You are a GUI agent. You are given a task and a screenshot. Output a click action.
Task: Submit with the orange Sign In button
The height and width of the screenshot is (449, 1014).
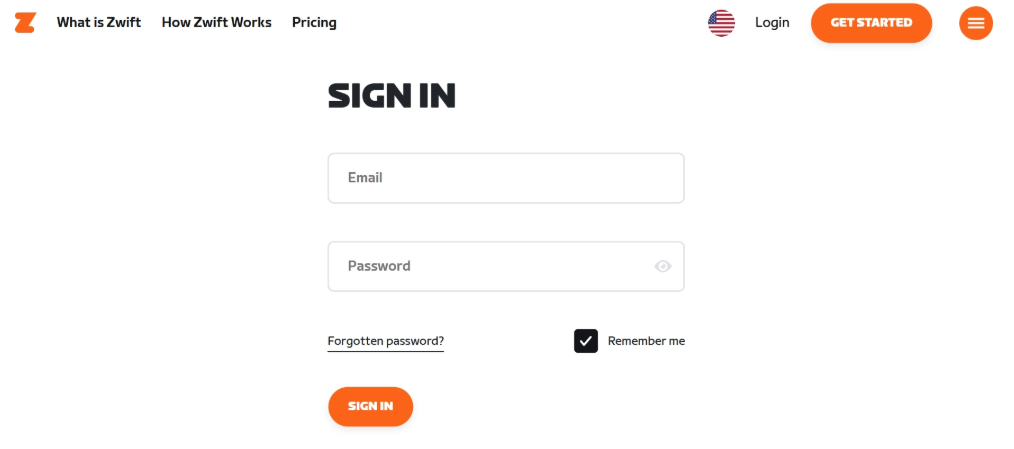(x=371, y=406)
